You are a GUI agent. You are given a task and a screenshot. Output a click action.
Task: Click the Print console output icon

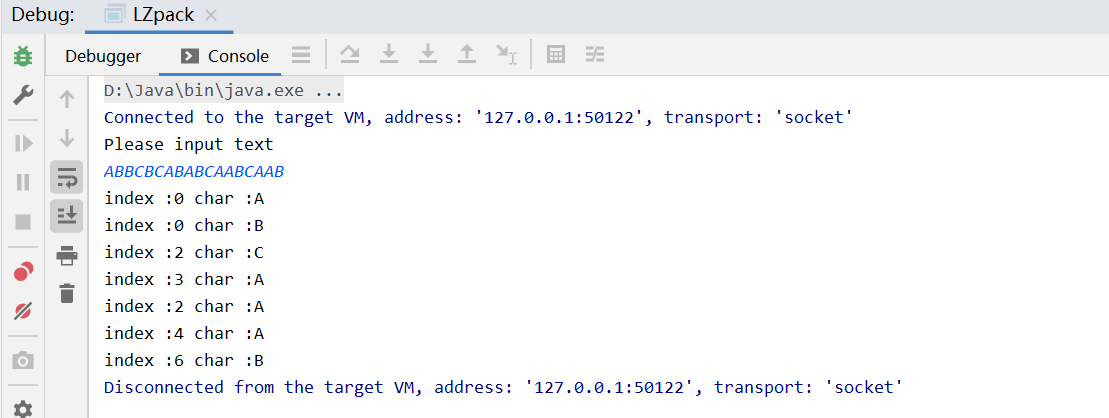[x=67, y=255]
